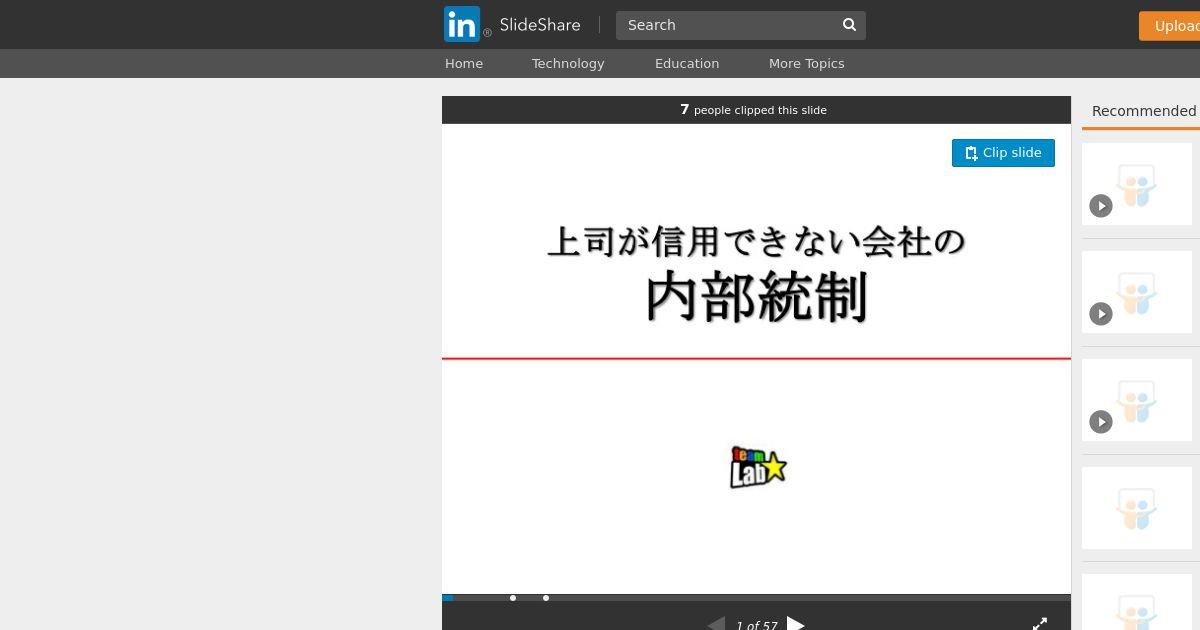Go to the previous slide arrow
The image size is (1200, 630).
[716, 624]
